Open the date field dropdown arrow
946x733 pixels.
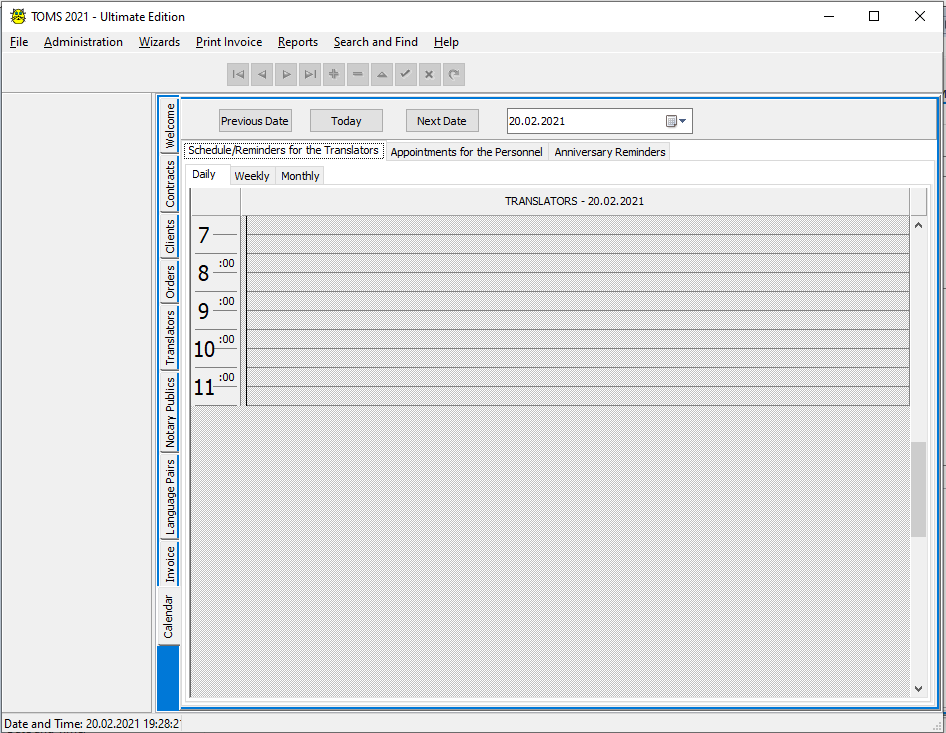coord(683,120)
